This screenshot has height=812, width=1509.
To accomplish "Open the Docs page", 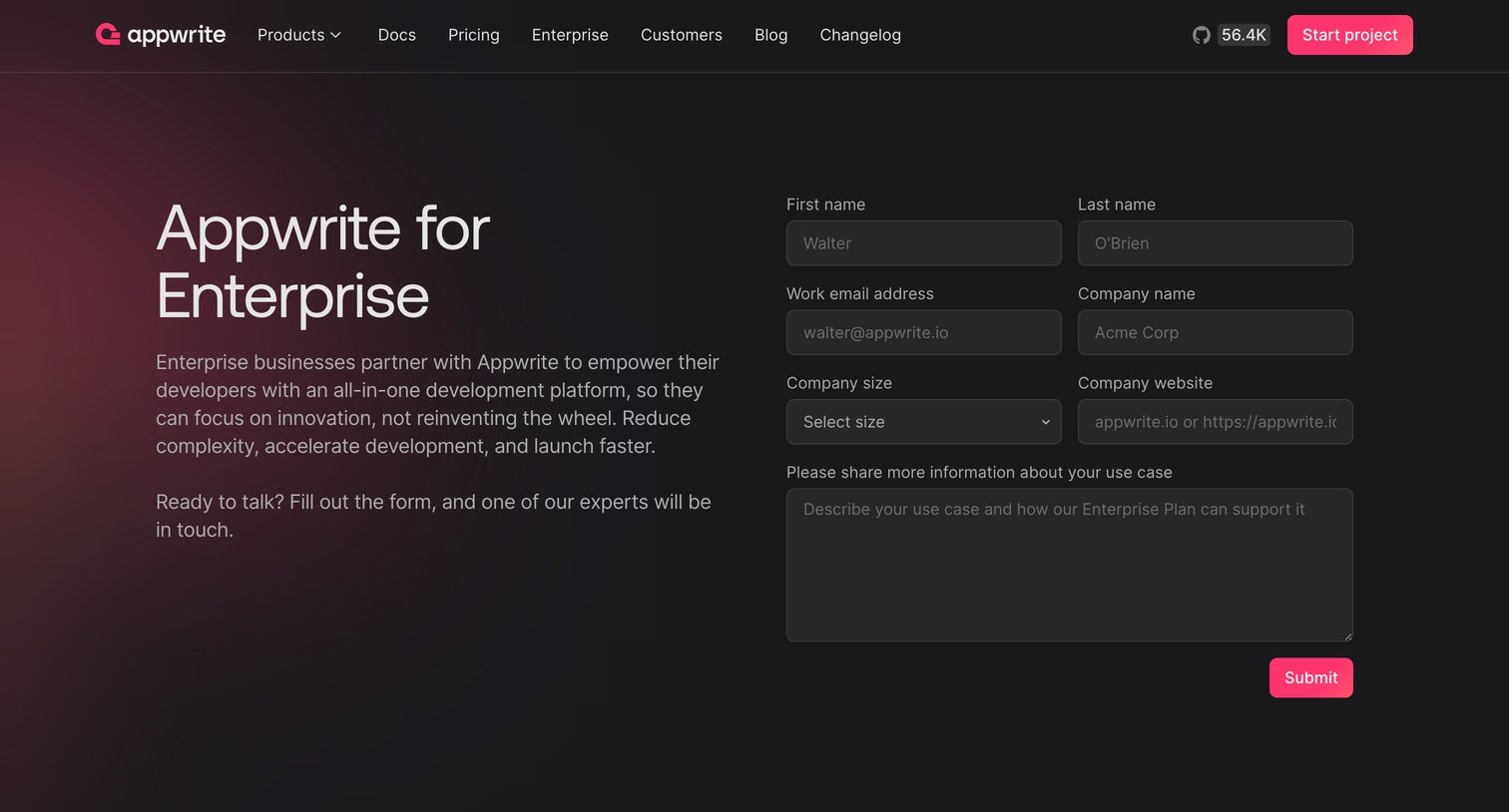I will click(x=396, y=35).
